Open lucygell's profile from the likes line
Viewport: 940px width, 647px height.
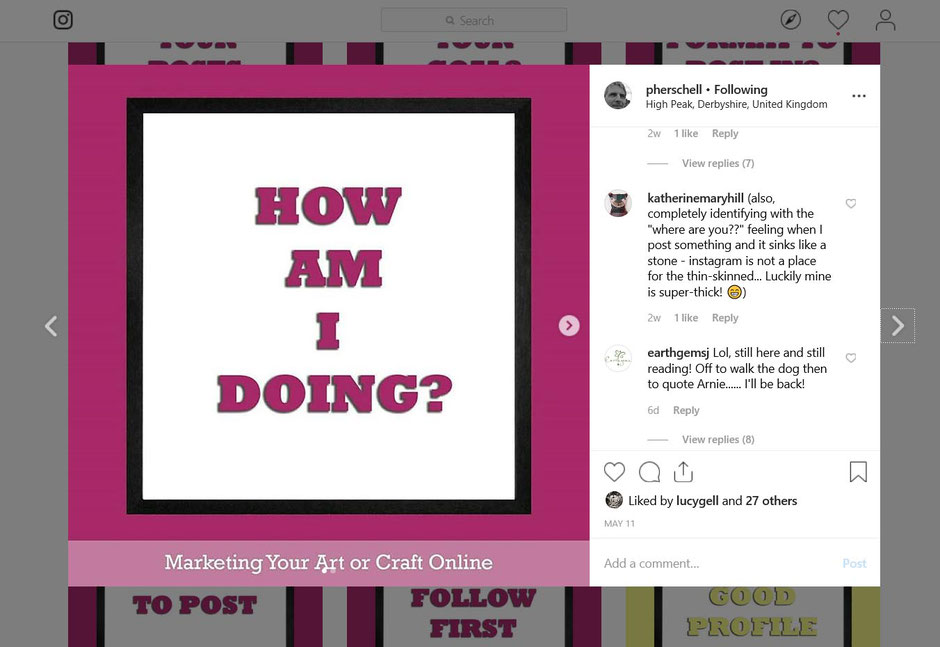pos(697,501)
